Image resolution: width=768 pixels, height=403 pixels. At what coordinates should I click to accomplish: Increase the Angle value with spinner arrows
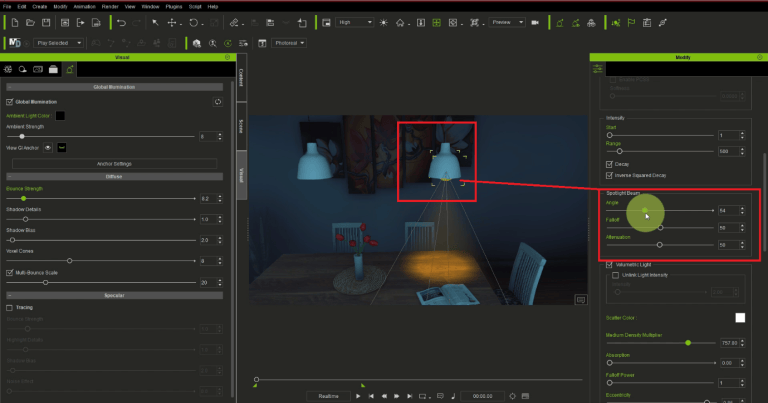pos(742,208)
